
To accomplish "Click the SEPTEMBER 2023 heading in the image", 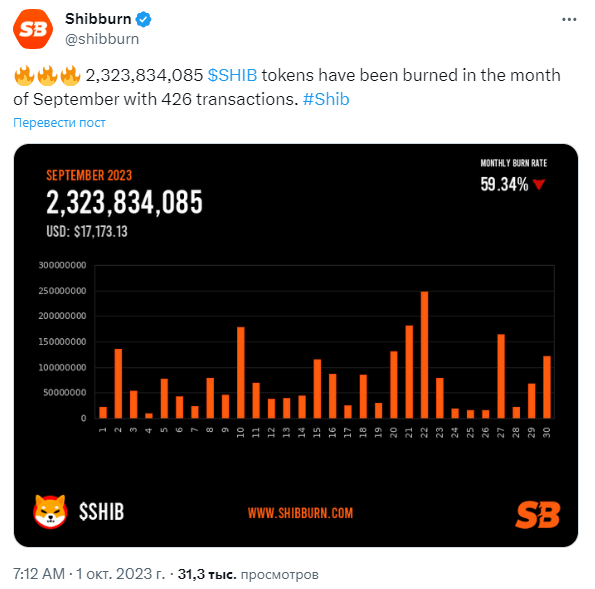I will (89, 175).
